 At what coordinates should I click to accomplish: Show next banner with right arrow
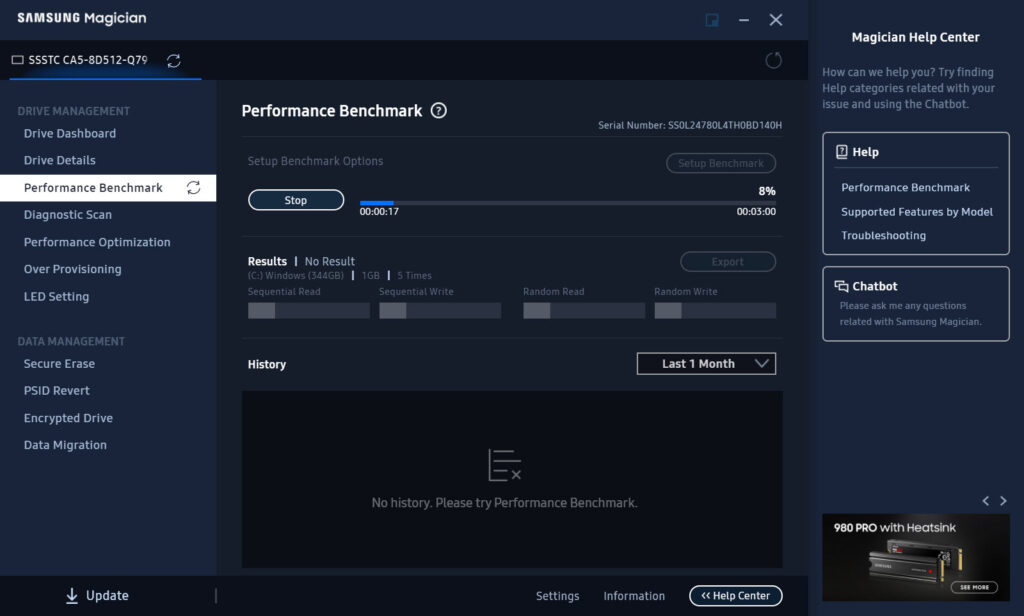[1003, 501]
